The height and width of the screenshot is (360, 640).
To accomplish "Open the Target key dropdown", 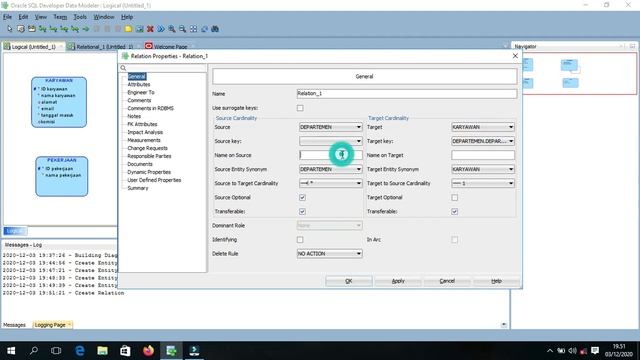I will [x=483, y=141].
